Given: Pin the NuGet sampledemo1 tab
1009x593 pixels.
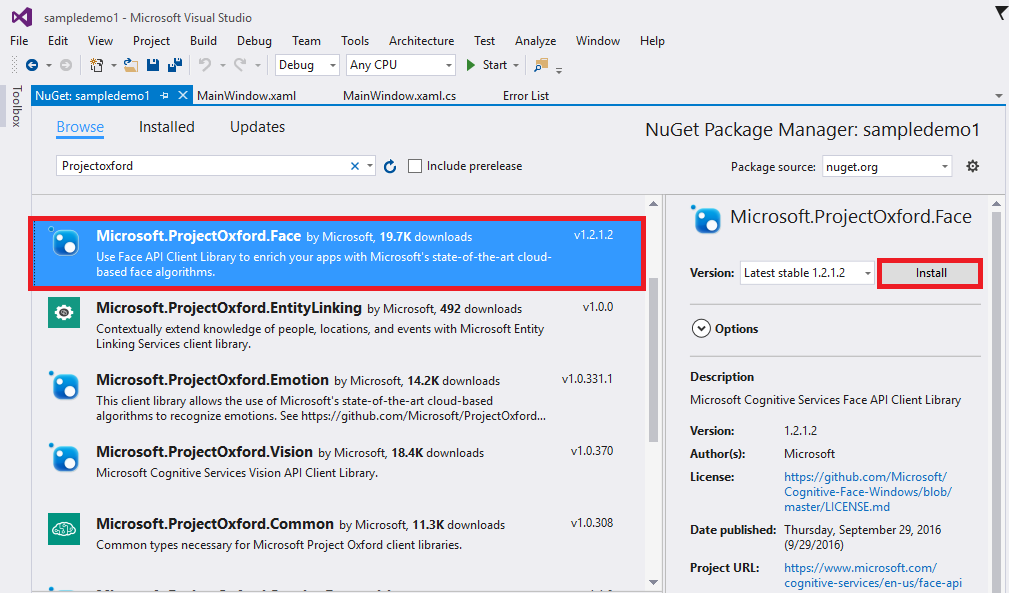Looking at the screenshot, I should pyautogui.click(x=165, y=96).
